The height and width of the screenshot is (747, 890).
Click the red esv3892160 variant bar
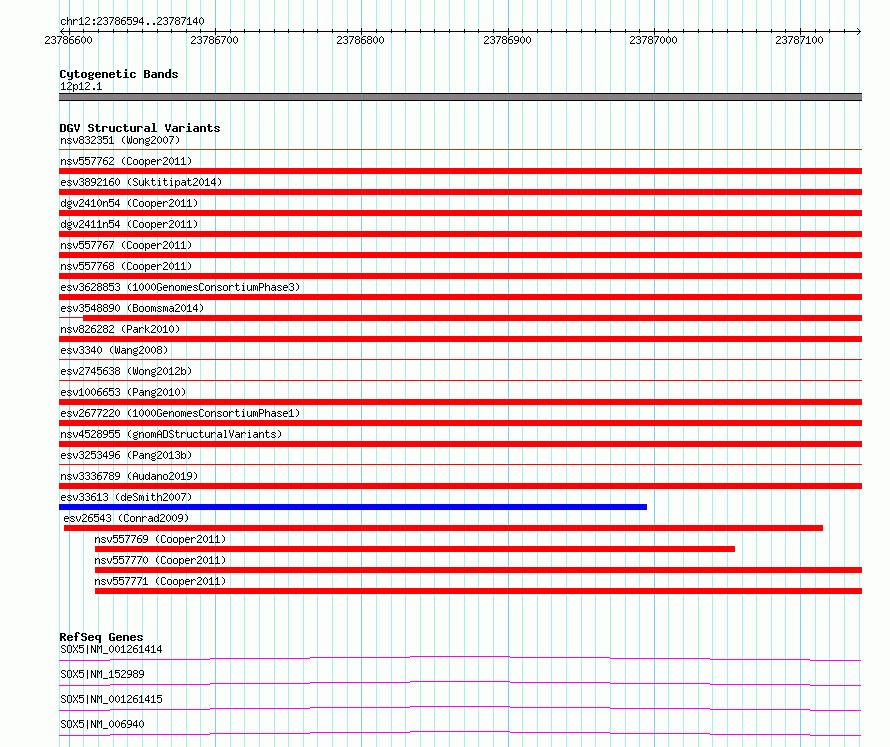pyautogui.click(x=460, y=192)
